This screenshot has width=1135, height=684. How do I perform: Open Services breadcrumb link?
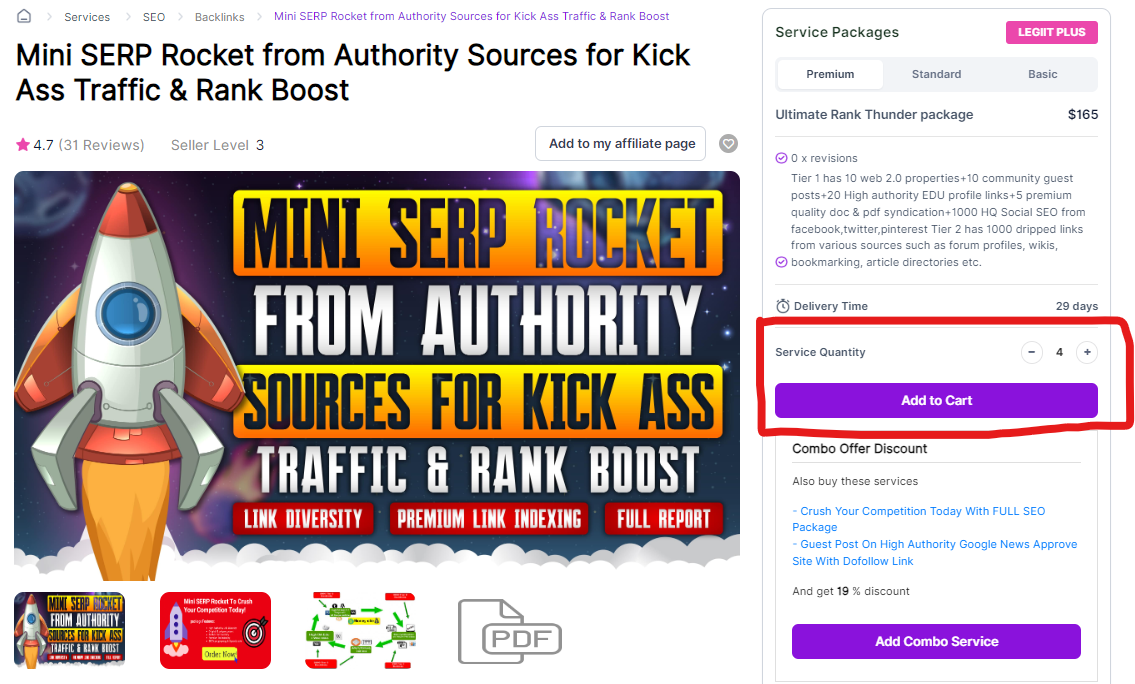pos(87,17)
